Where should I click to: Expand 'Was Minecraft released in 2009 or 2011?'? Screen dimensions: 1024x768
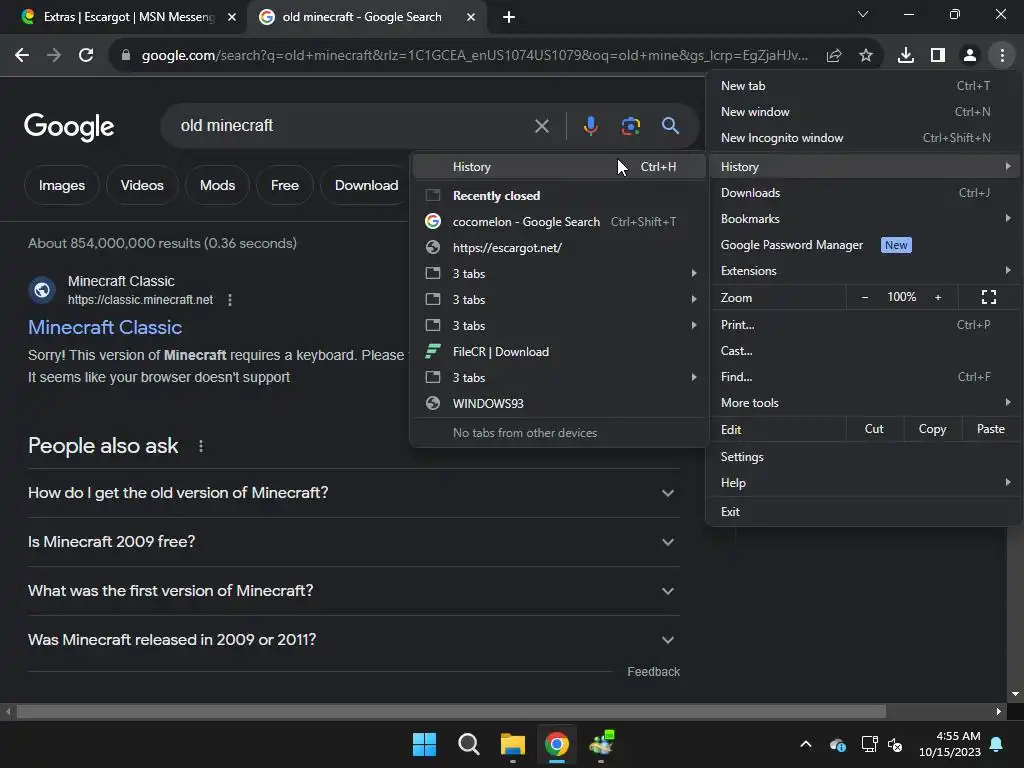tap(353, 640)
